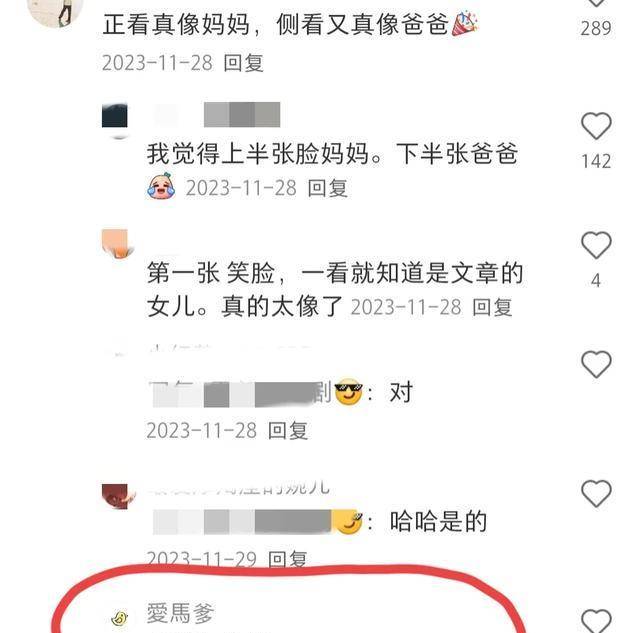Like the comment by 愛馬爹
The height and width of the screenshot is (633, 640).
click(x=596, y=620)
